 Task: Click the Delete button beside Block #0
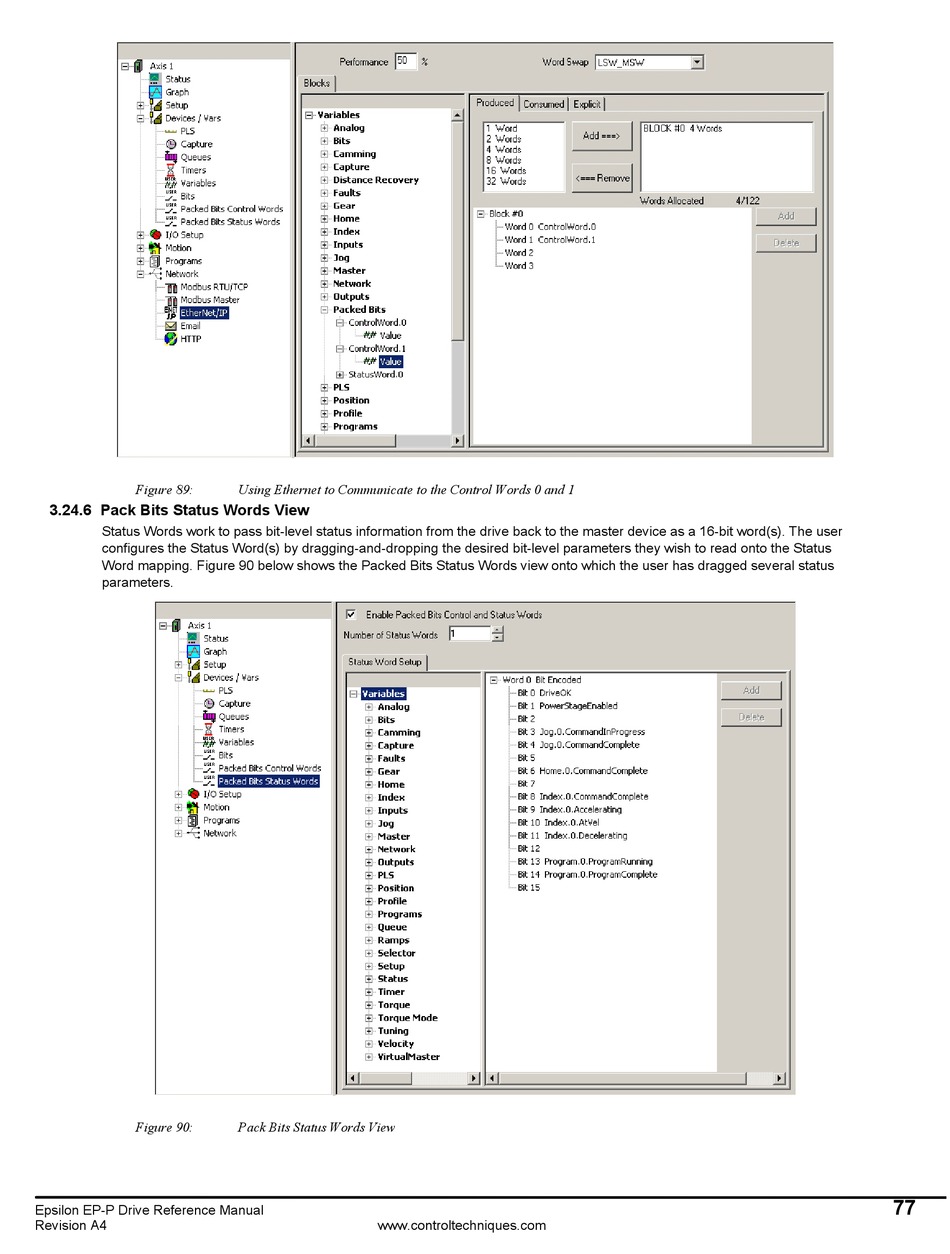click(x=786, y=243)
